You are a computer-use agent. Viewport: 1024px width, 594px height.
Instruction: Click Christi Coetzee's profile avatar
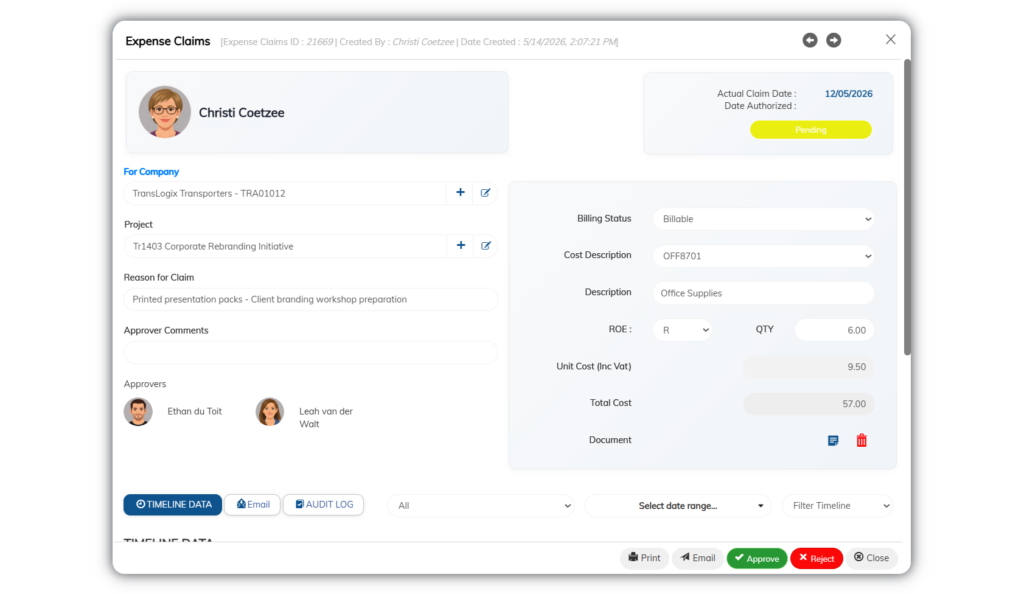[165, 112]
